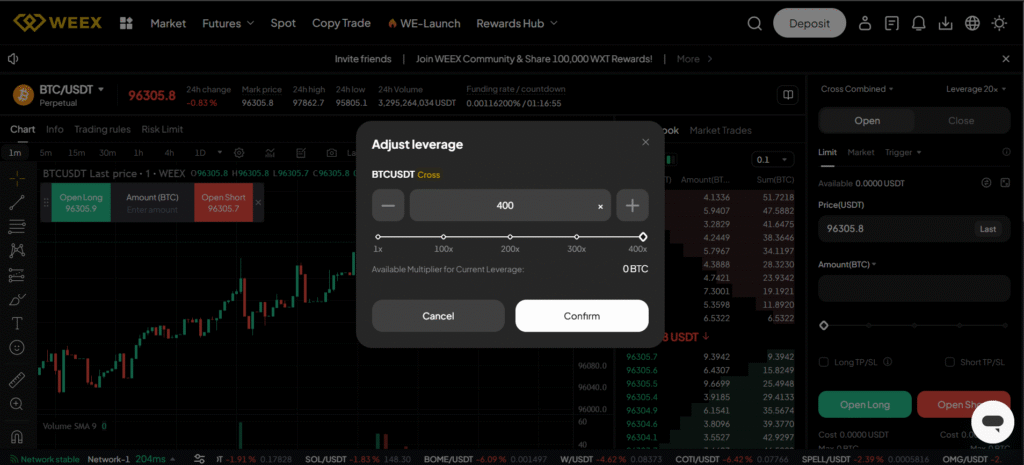Viewport: 1024px width, 465px height.
Task: Click the transfer funds icon beside Available
Action: click(987, 183)
